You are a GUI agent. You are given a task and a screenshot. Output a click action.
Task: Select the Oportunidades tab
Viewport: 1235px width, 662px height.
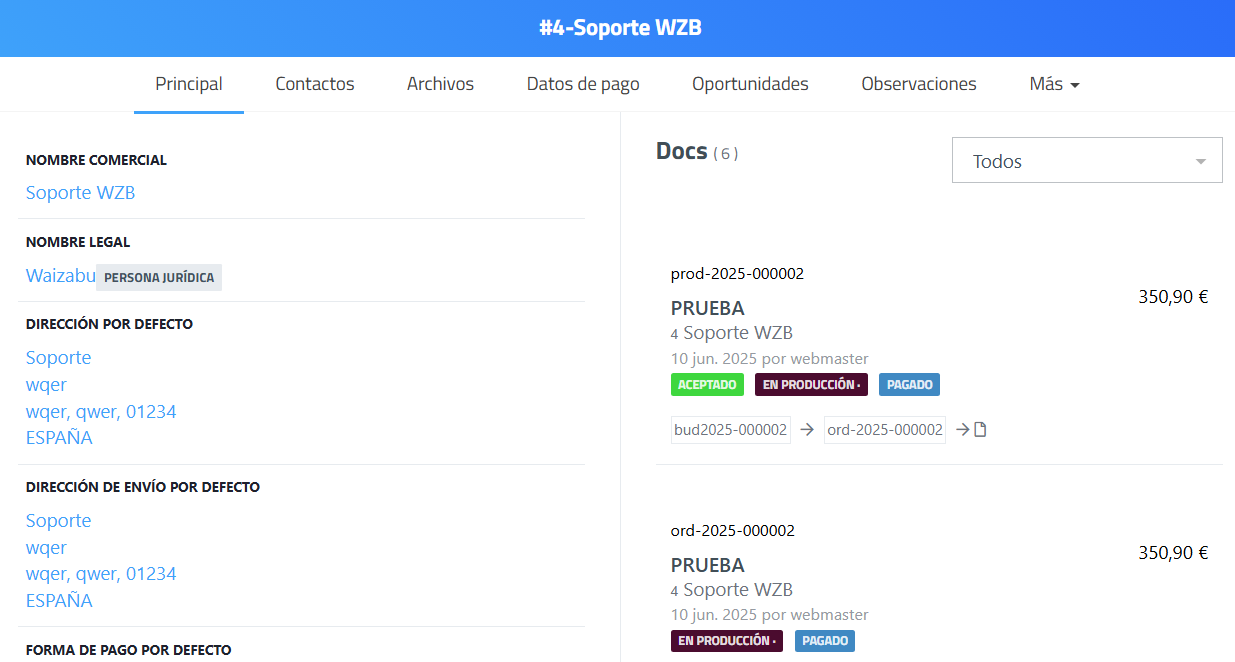(x=750, y=85)
